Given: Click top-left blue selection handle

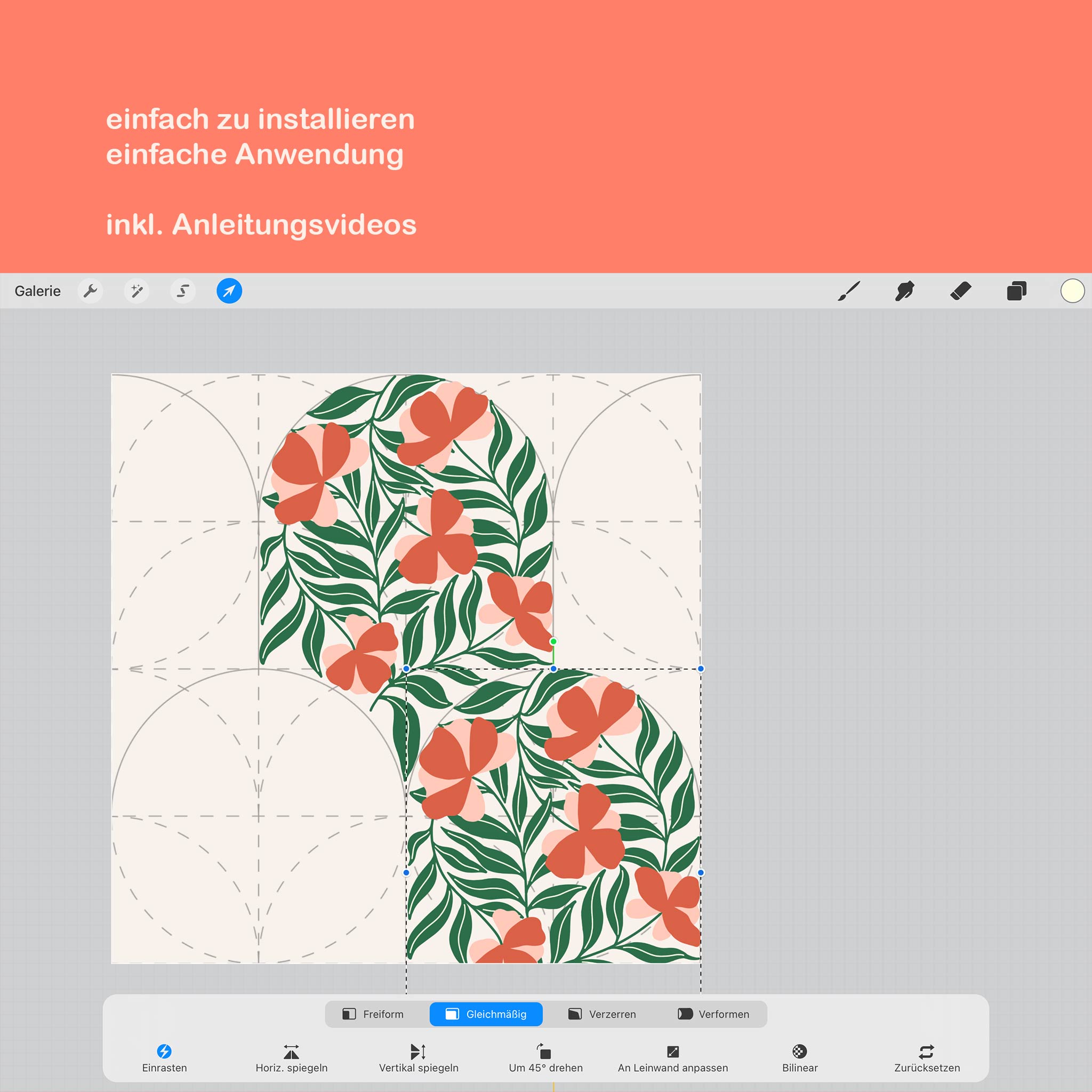Looking at the screenshot, I should click(406, 669).
